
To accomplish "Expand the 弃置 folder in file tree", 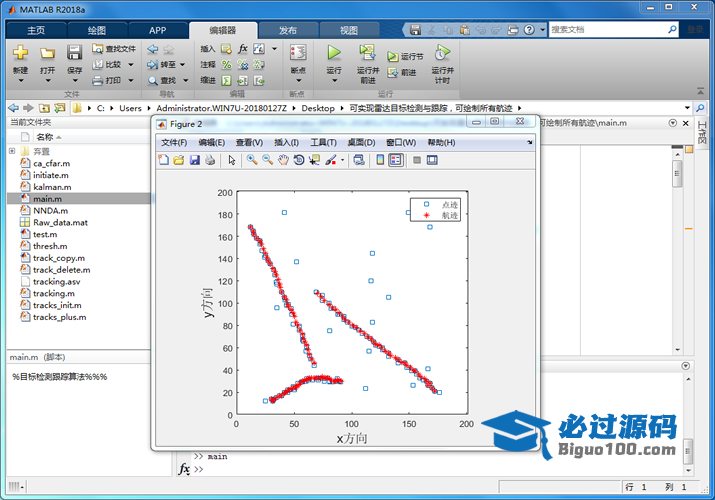I will [x=12, y=151].
